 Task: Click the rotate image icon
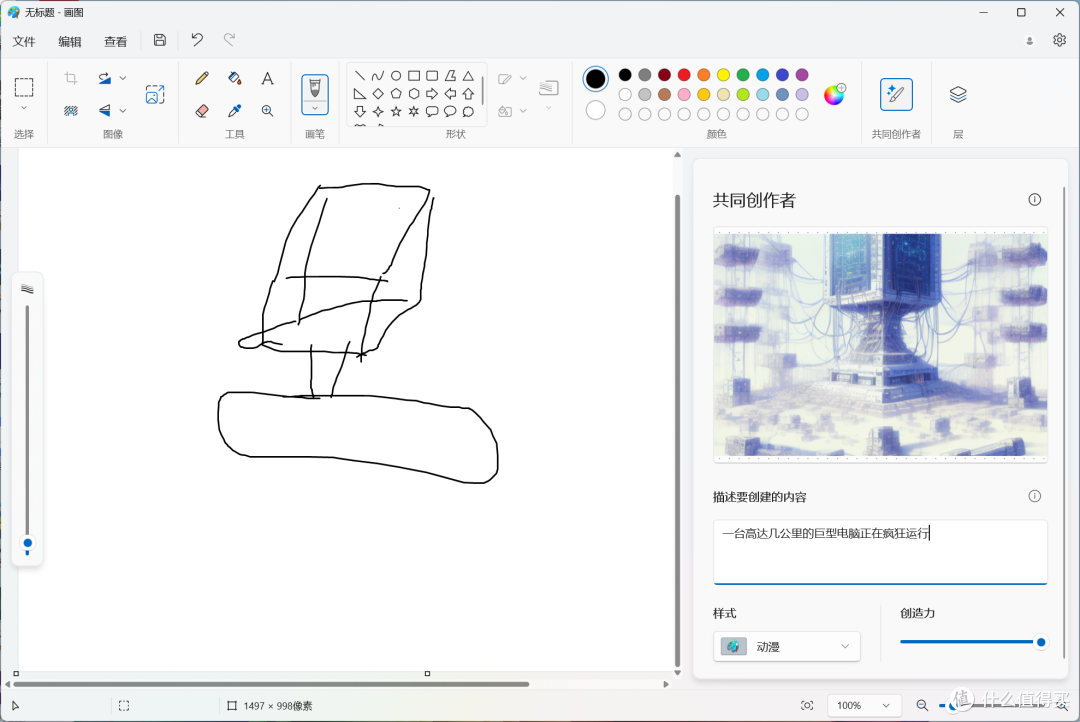[105, 78]
